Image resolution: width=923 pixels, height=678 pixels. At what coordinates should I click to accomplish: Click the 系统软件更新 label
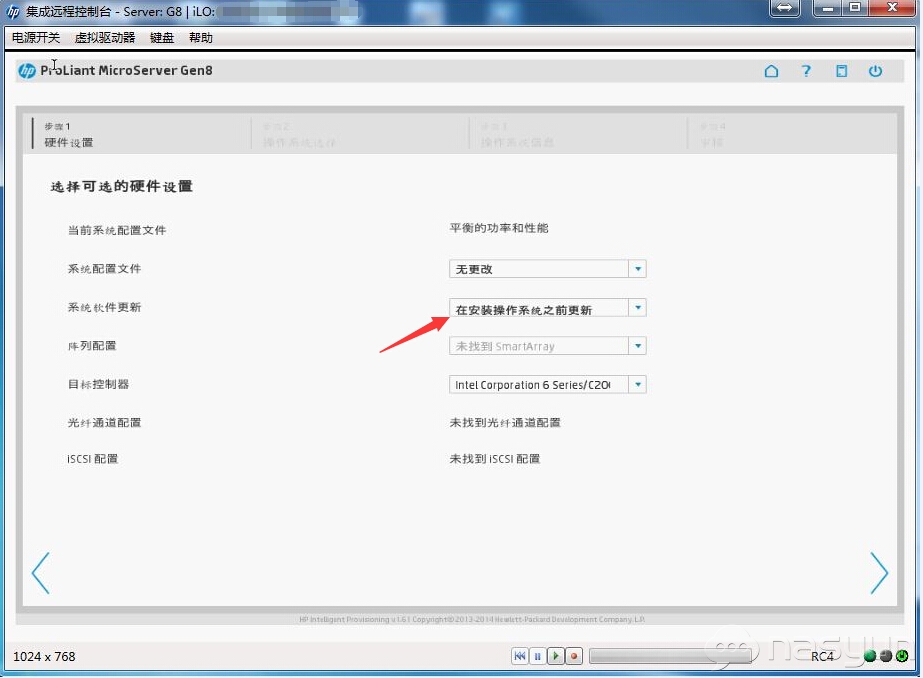tap(104, 307)
